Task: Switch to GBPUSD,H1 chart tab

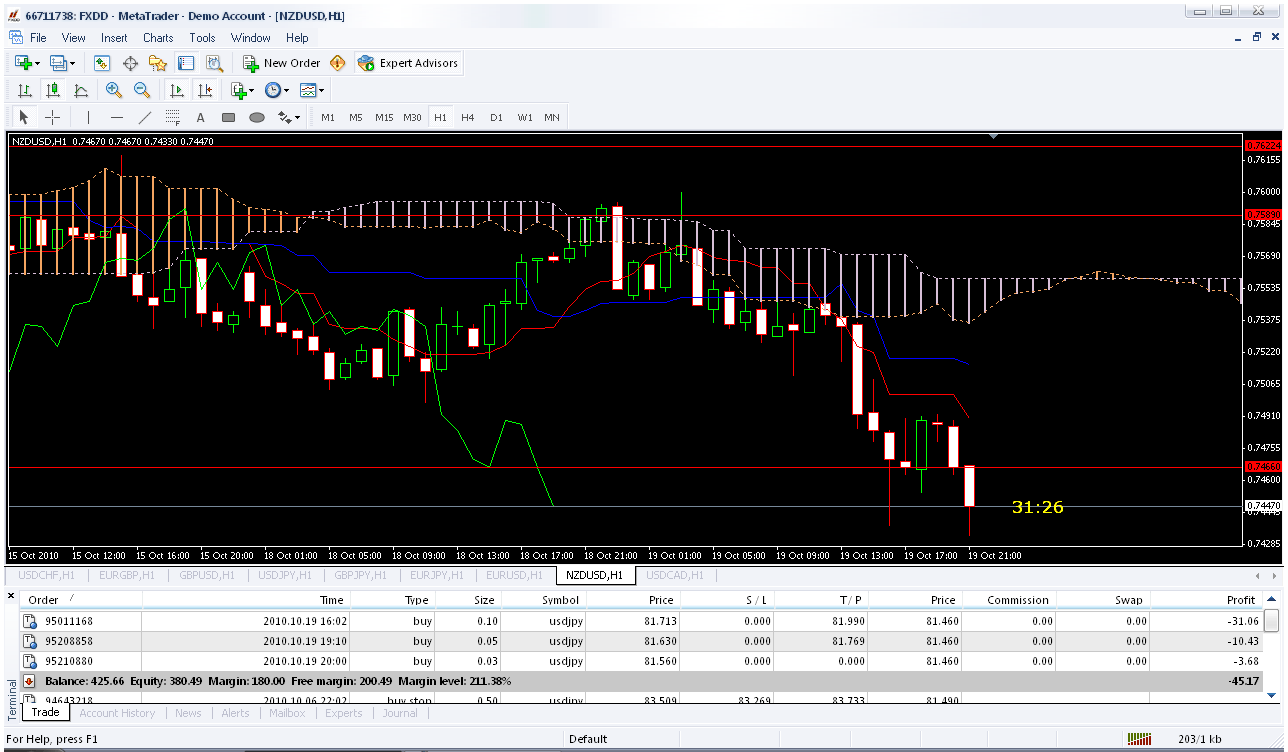Action: click(x=205, y=575)
